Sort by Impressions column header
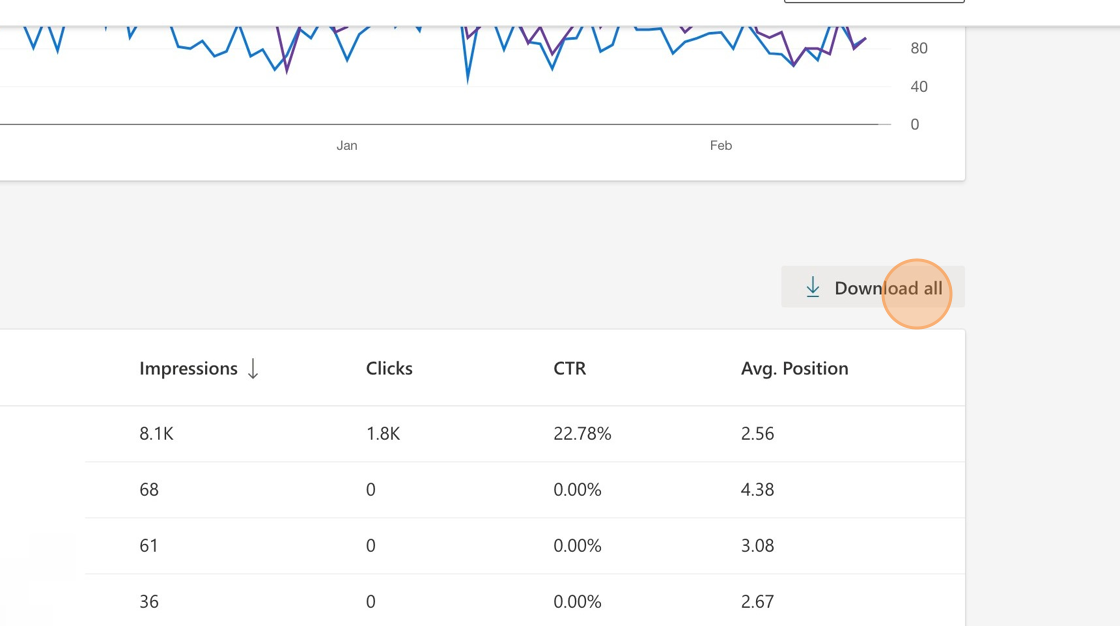1120x626 pixels. [189, 369]
